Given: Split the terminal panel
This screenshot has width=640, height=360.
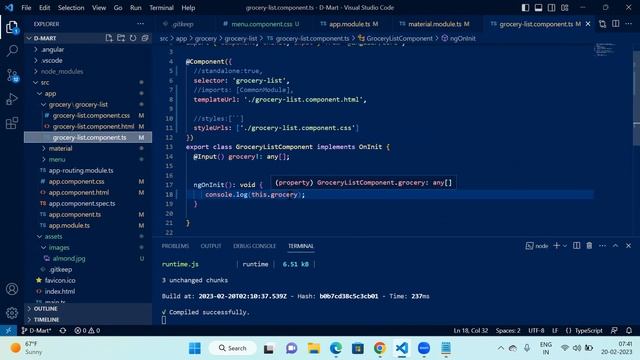Looking at the screenshot, I should 576,246.
